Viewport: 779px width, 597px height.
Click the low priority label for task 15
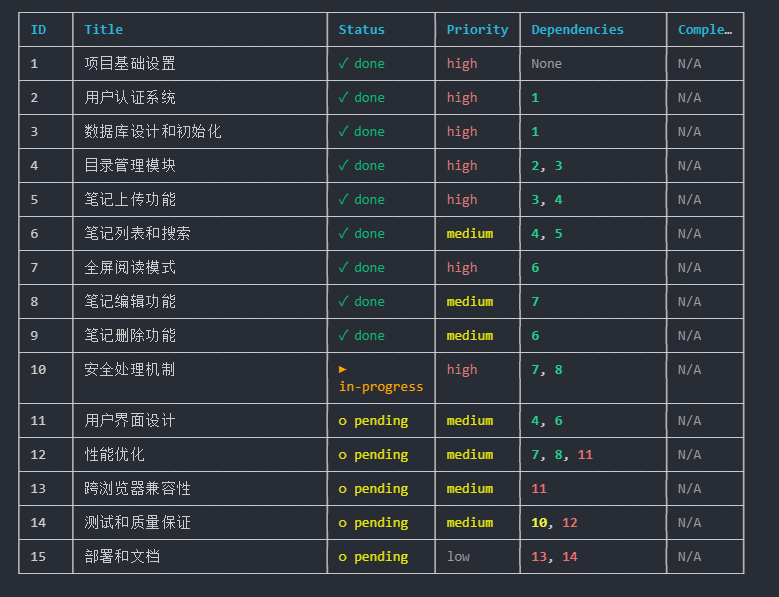pos(458,557)
